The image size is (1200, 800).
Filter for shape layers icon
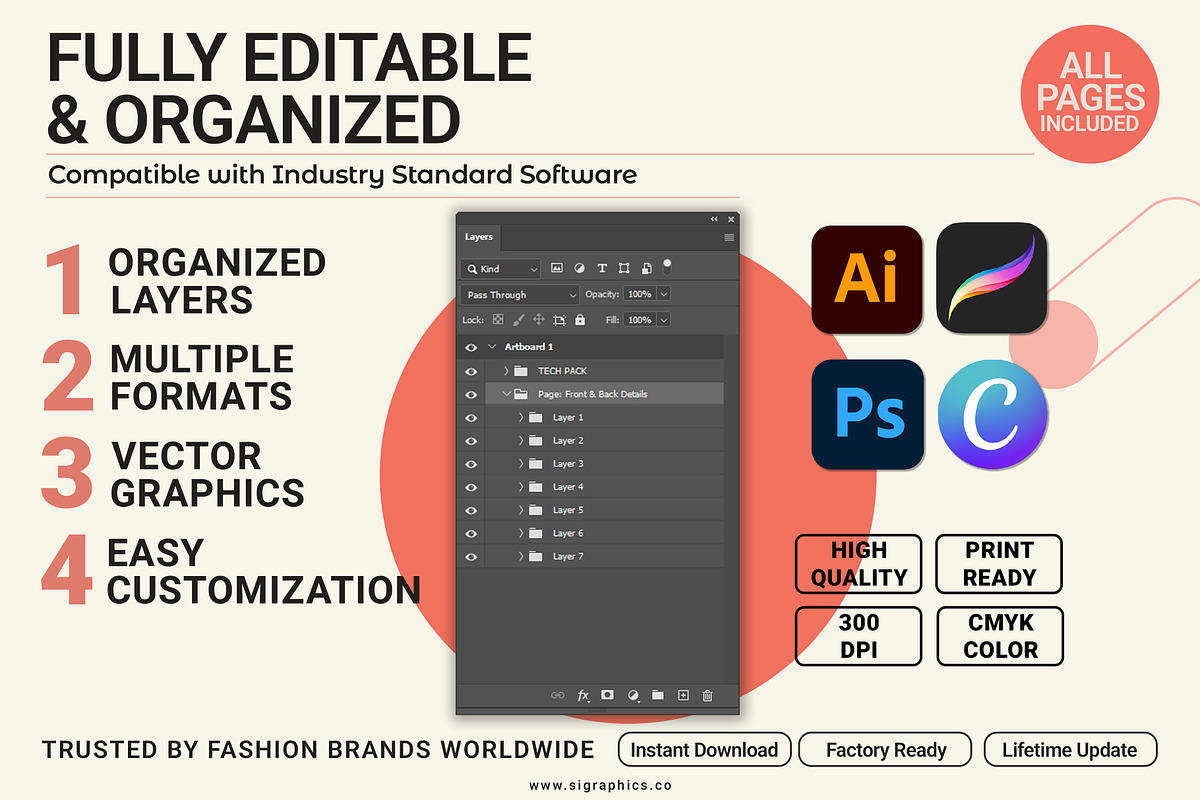pos(624,268)
